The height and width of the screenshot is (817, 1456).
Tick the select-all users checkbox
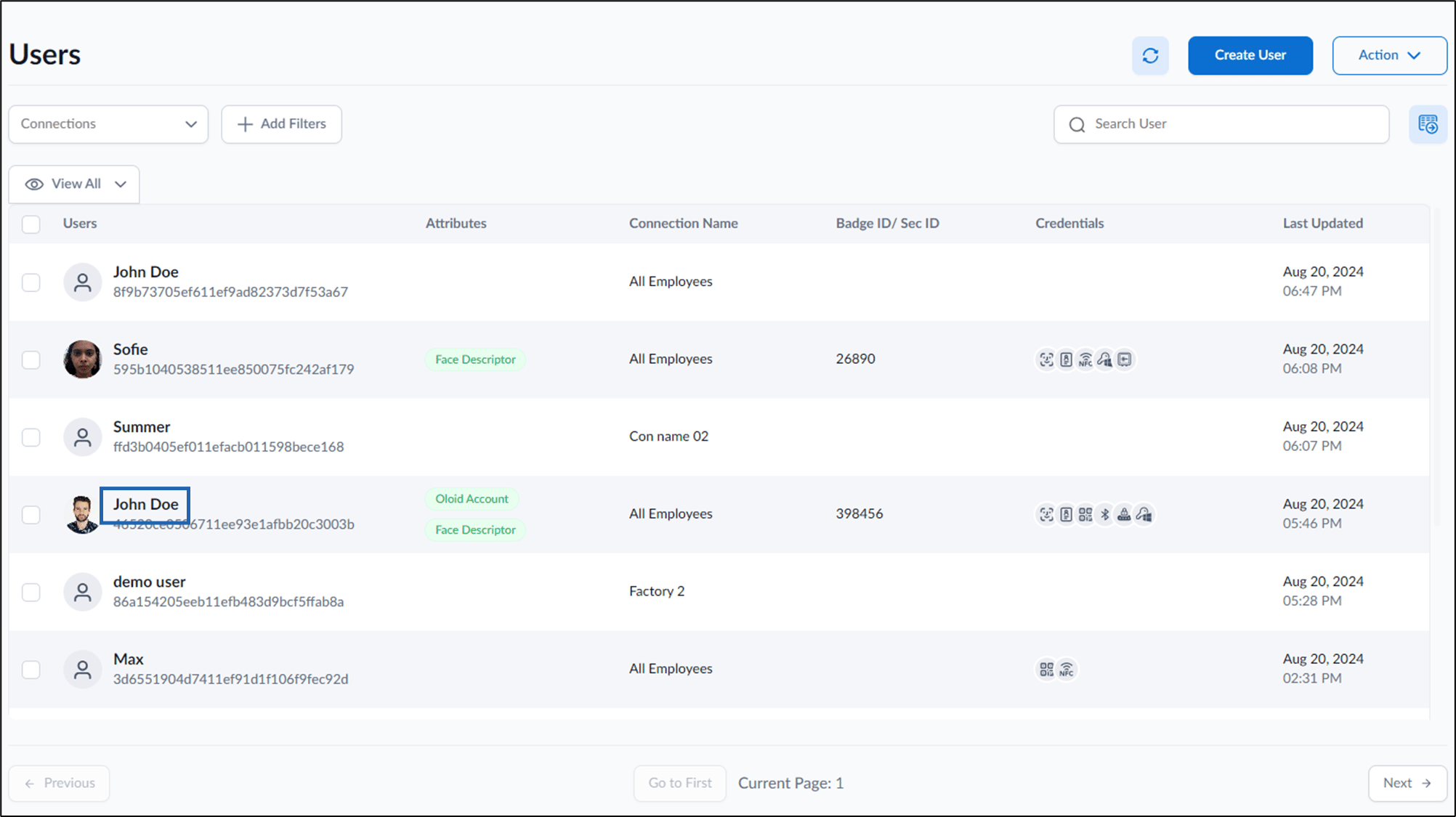point(31,224)
